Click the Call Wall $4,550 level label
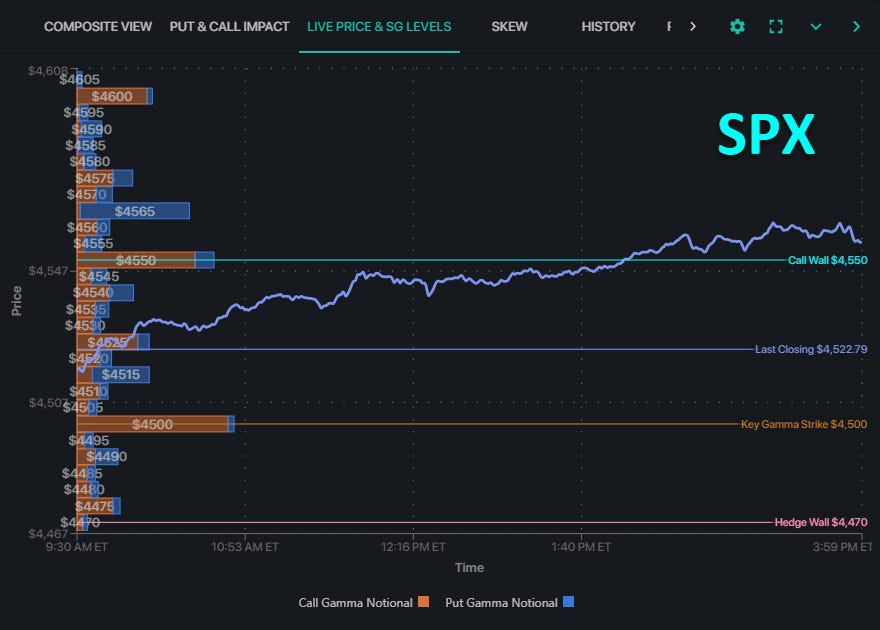Image resolution: width=880 pixels, height=630 pixels. 827,260
